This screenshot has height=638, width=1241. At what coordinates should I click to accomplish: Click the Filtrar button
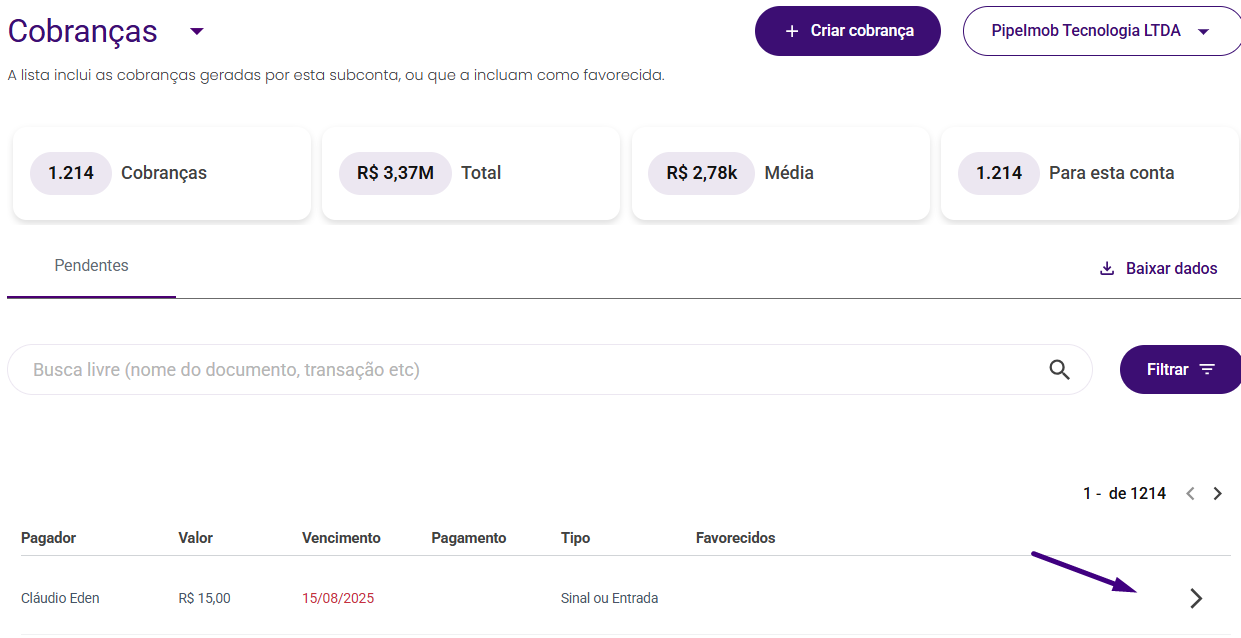pyautogui.click(x=1181, y=369)
